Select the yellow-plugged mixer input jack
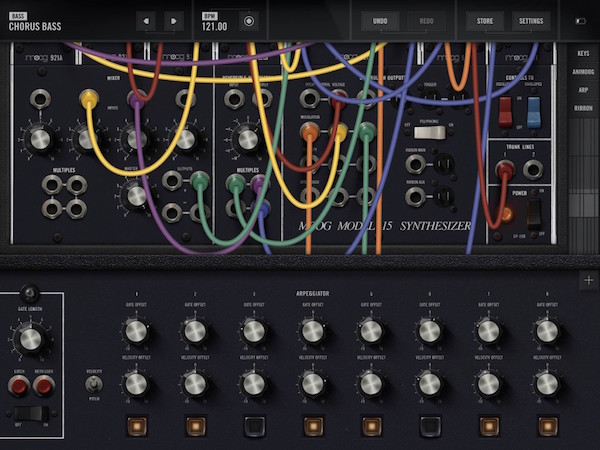600x450 pixels. 89,99
